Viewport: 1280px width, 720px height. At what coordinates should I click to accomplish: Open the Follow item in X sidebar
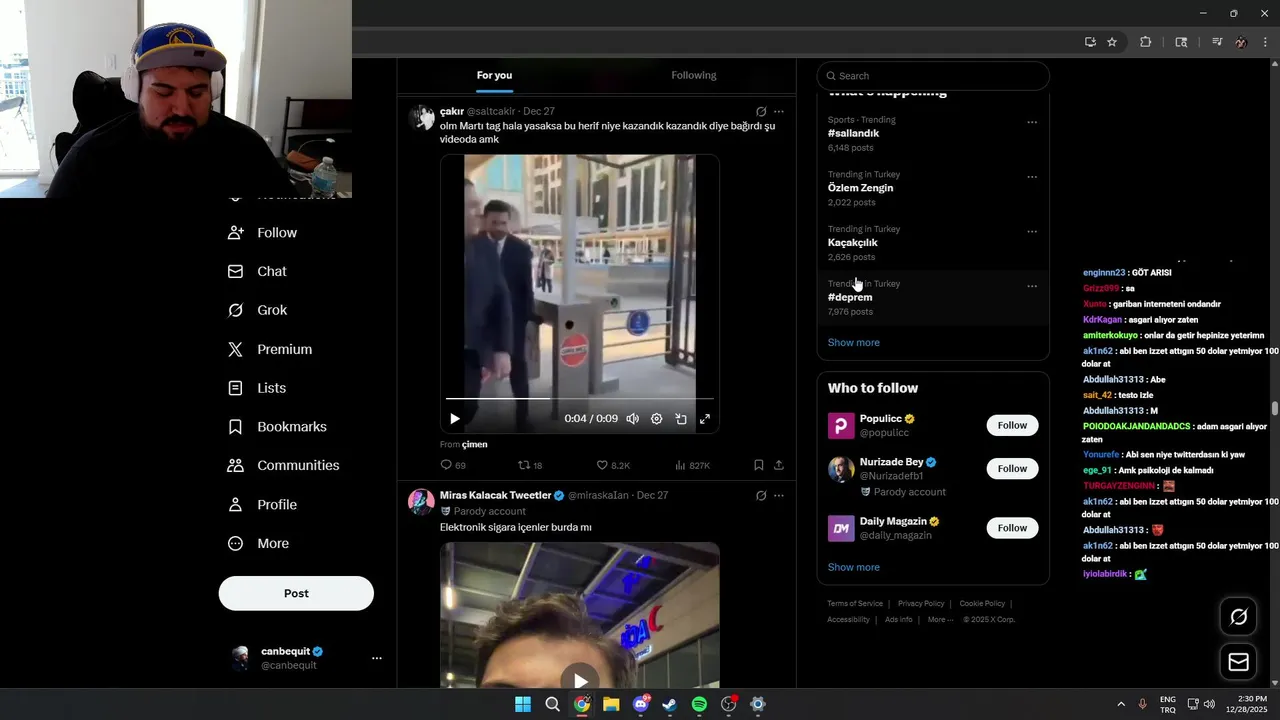263,233
